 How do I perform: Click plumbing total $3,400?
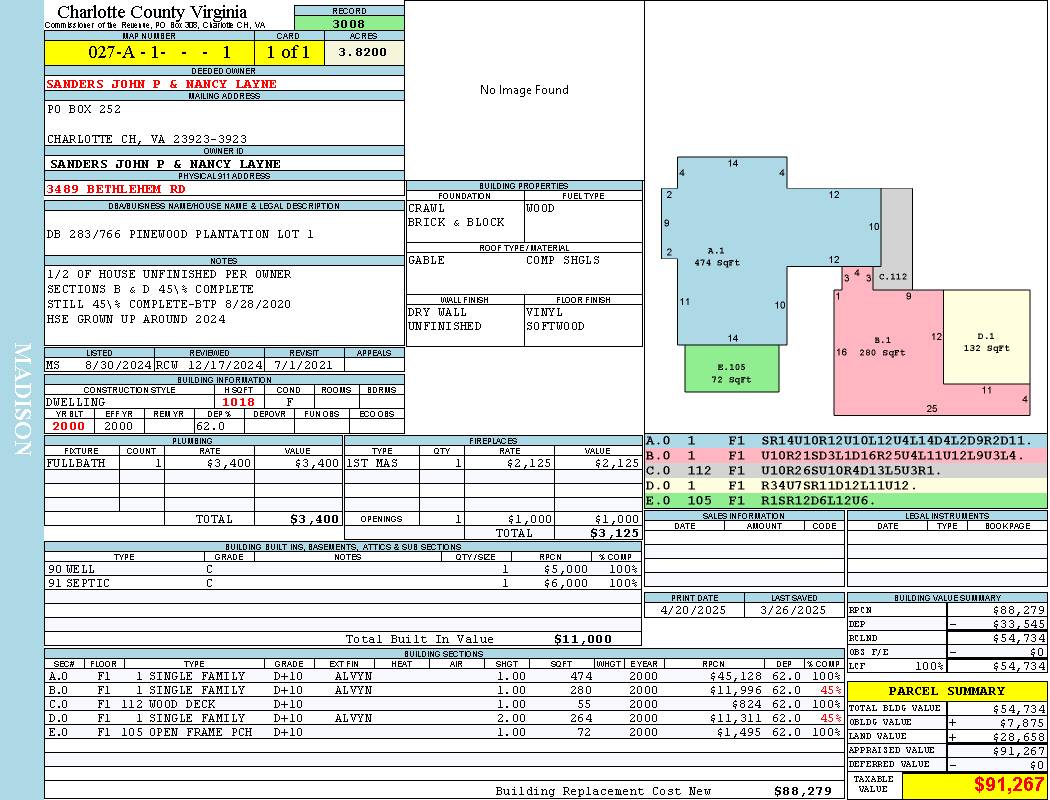point(315,519)
